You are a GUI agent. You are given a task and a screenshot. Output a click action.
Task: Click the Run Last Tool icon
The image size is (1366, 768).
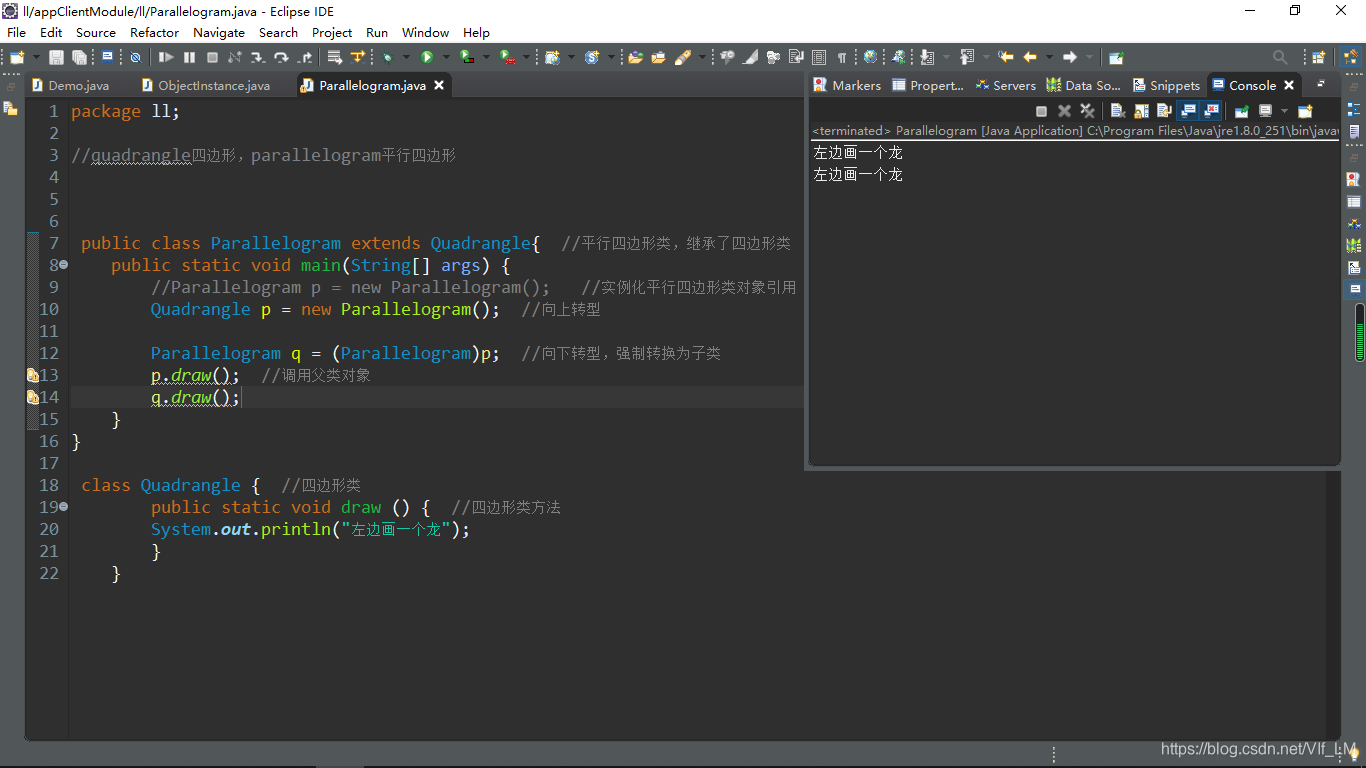click(x=507, y=57)
